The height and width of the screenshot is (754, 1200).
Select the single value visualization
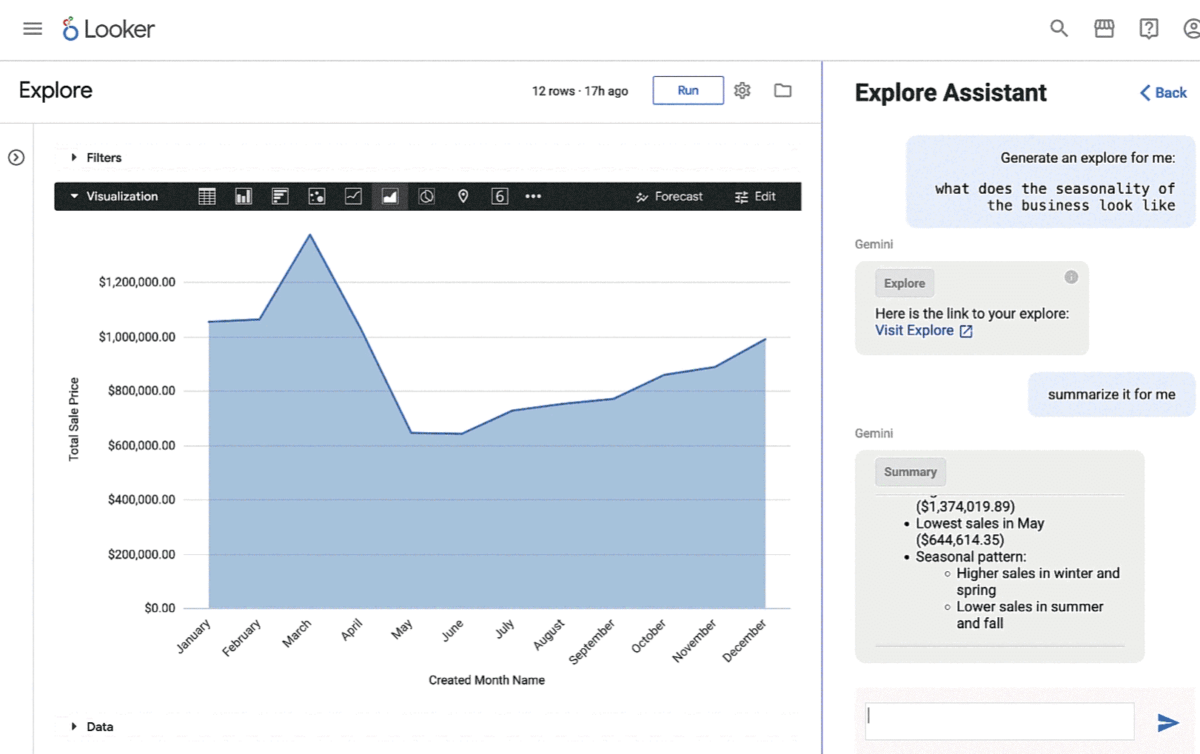click(500, 196)
